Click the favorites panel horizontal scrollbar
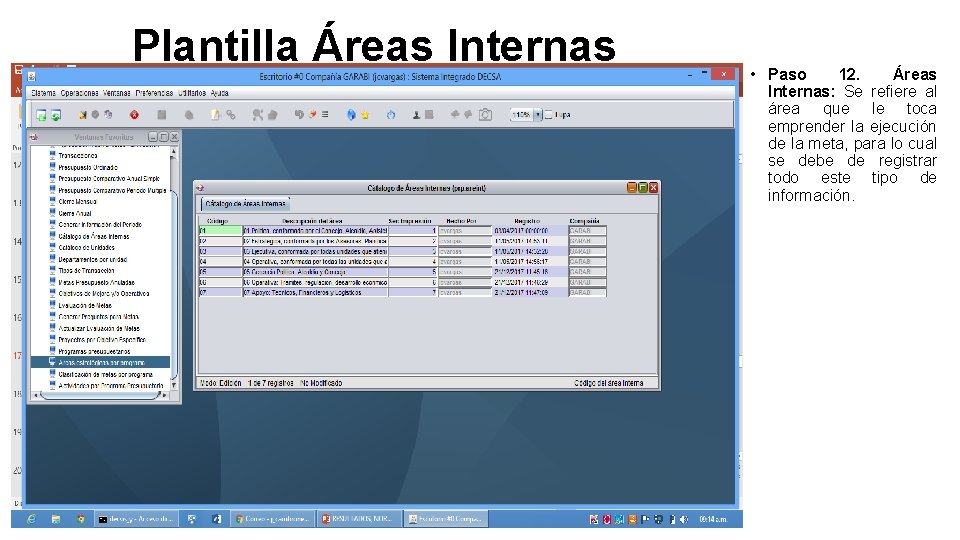 pyautogui.click(x=100, y=396)
